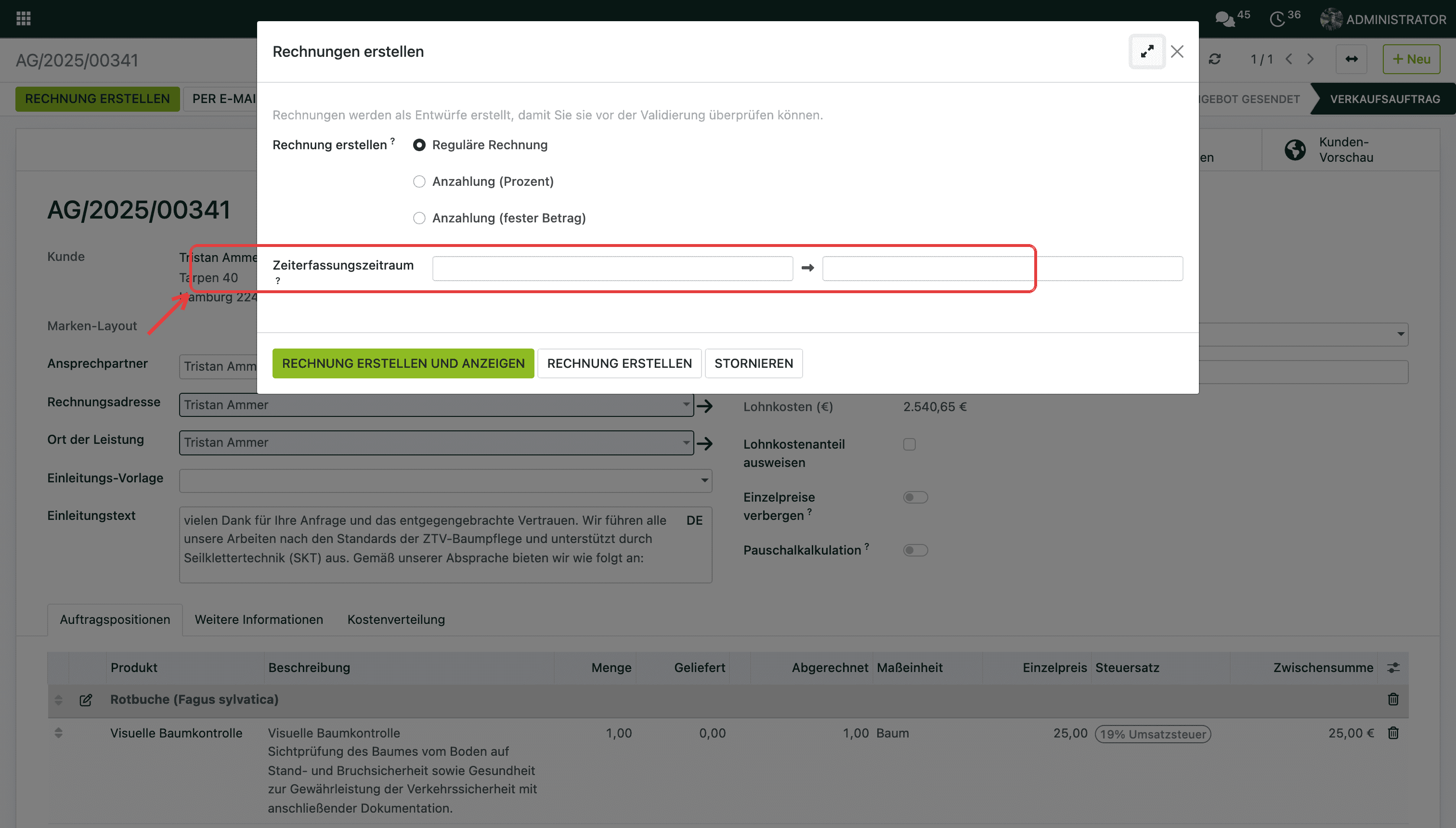Image resolution: width=1456 pixels, height=828 pixels.
Task: Open the apps grid menu icon
Action: 23,19
